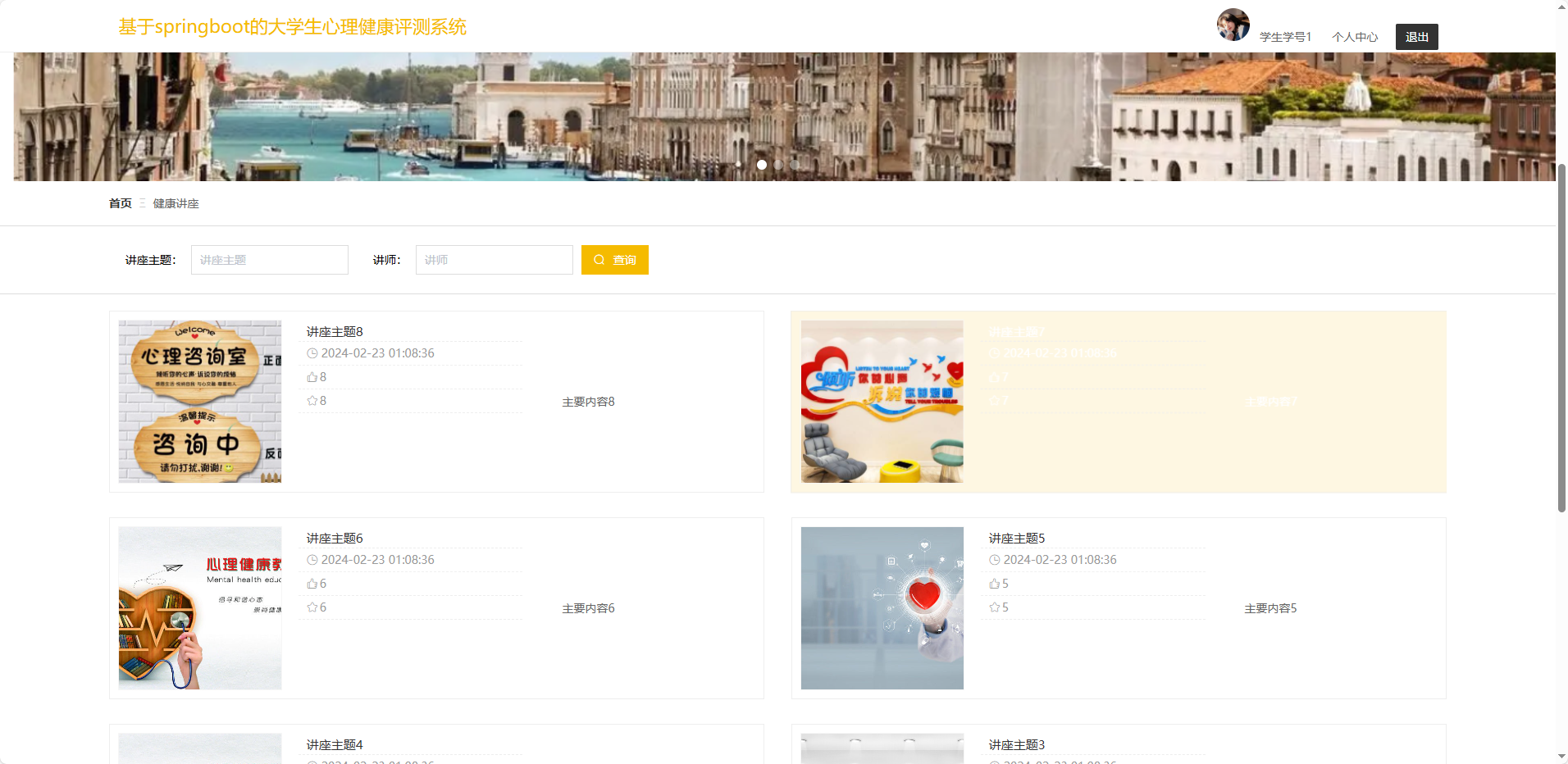Select the active white carousel dot
This screenshot has width=1568, height=764.
762,165
